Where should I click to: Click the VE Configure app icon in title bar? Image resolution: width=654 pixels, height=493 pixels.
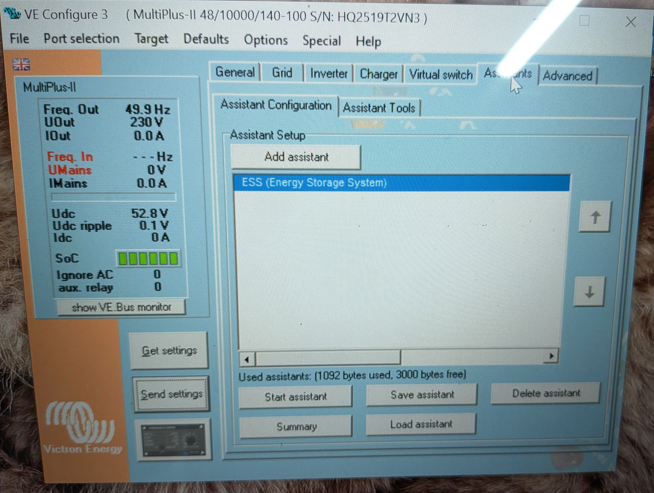13,14
